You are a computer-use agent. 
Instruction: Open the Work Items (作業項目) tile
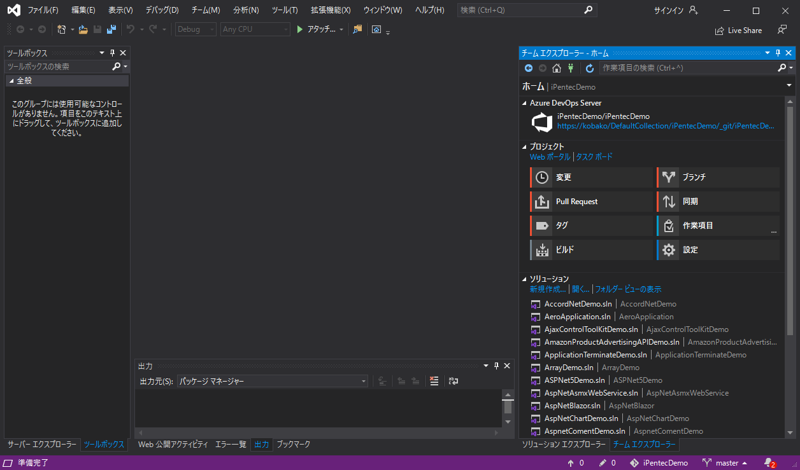[x=718, y=226]
